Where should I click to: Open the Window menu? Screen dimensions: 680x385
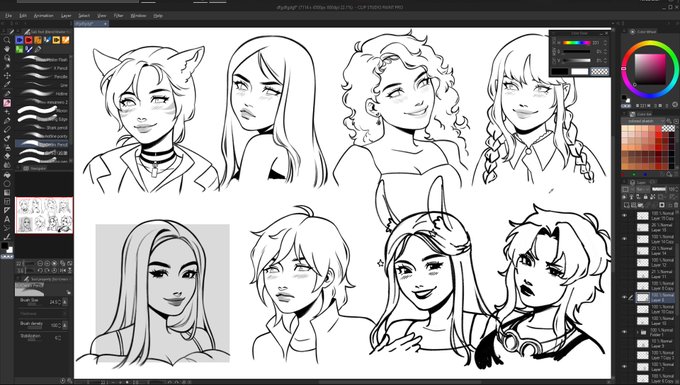(x=138, y=16)
